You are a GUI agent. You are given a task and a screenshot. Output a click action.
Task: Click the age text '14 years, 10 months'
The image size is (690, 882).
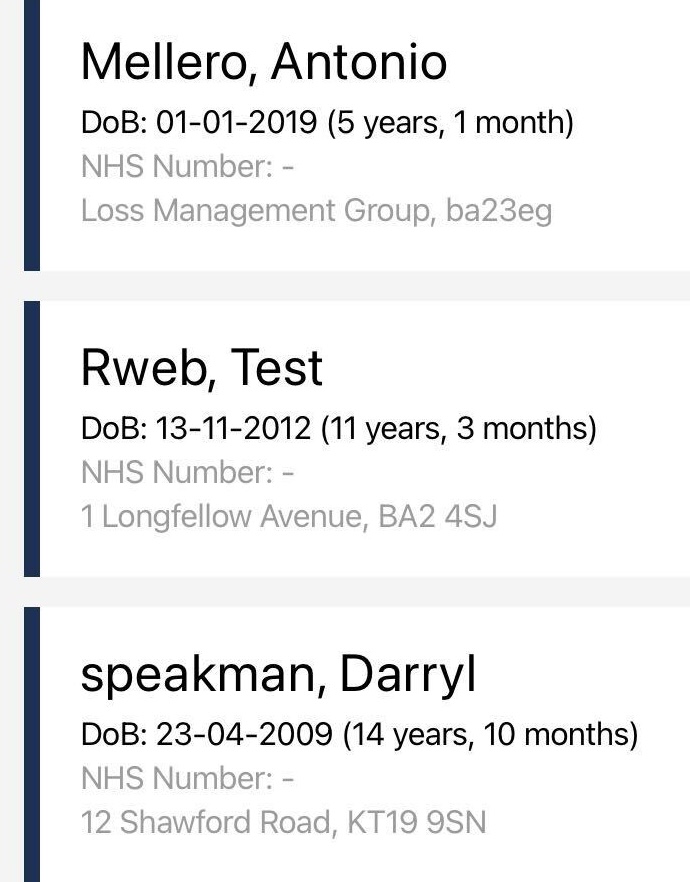(x=491, y=735)
